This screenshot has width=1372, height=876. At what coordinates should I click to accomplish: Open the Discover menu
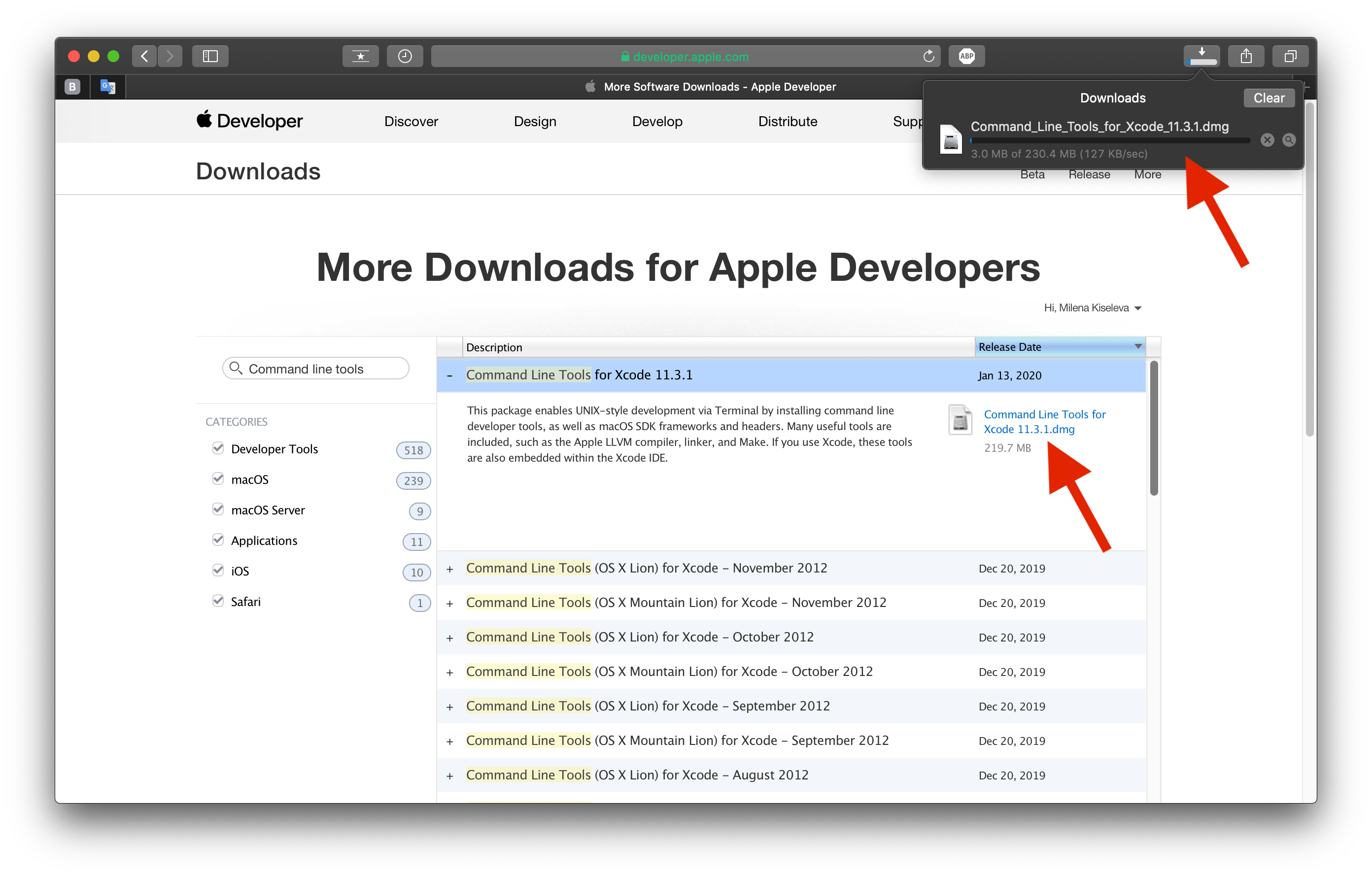point(411,121)
